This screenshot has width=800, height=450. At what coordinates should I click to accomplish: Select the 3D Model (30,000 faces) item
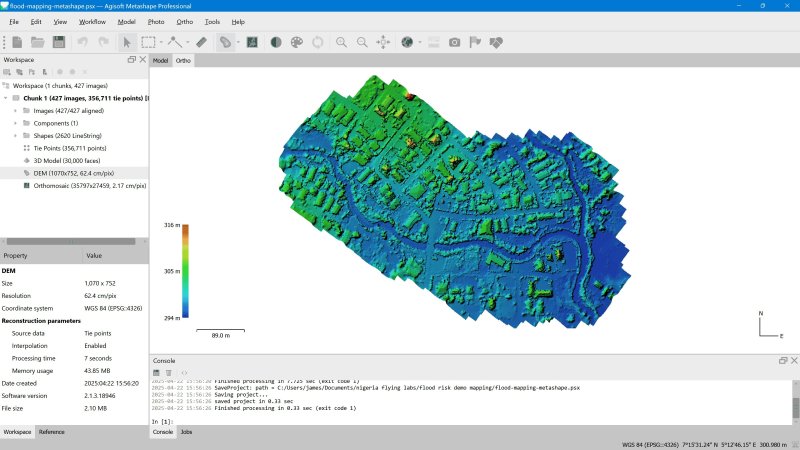tap(67, 161)
